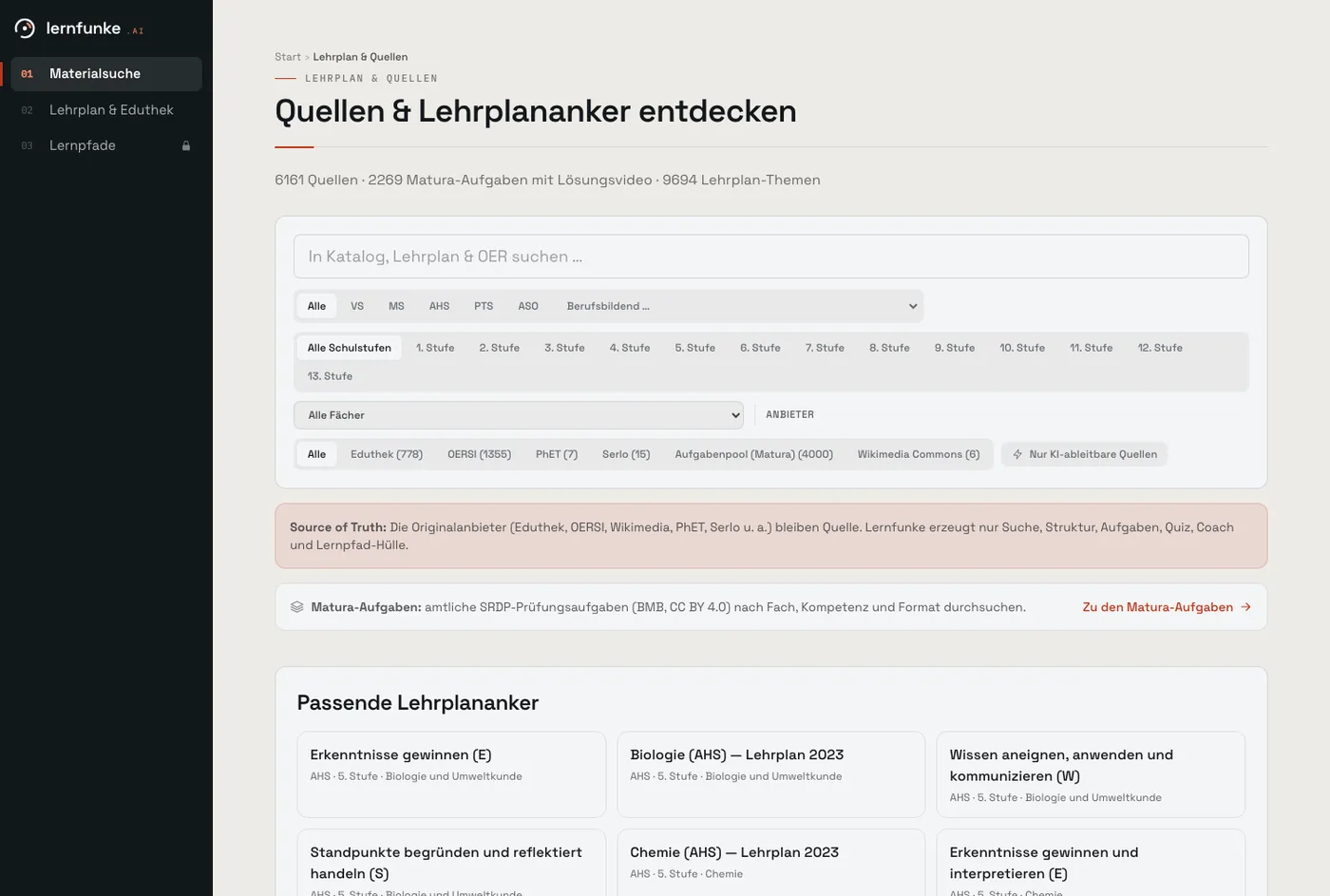This screenshot has width=1330, height=896.
Task: Open Erkenntnisse gewinnen und interpretieren (E) card
Action: pos(1091,863)
